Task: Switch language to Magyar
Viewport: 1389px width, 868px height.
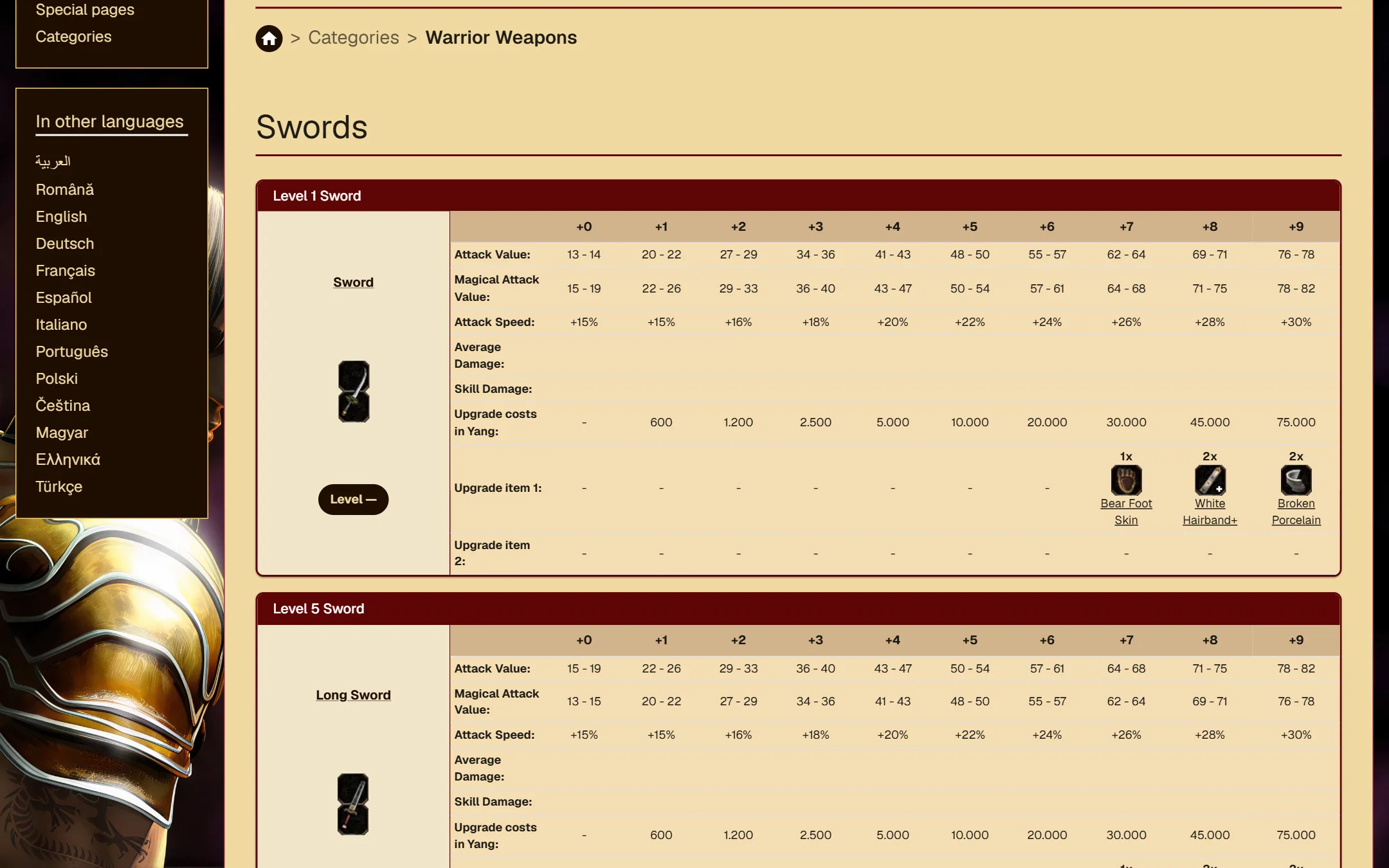Action: click(62, 432)
